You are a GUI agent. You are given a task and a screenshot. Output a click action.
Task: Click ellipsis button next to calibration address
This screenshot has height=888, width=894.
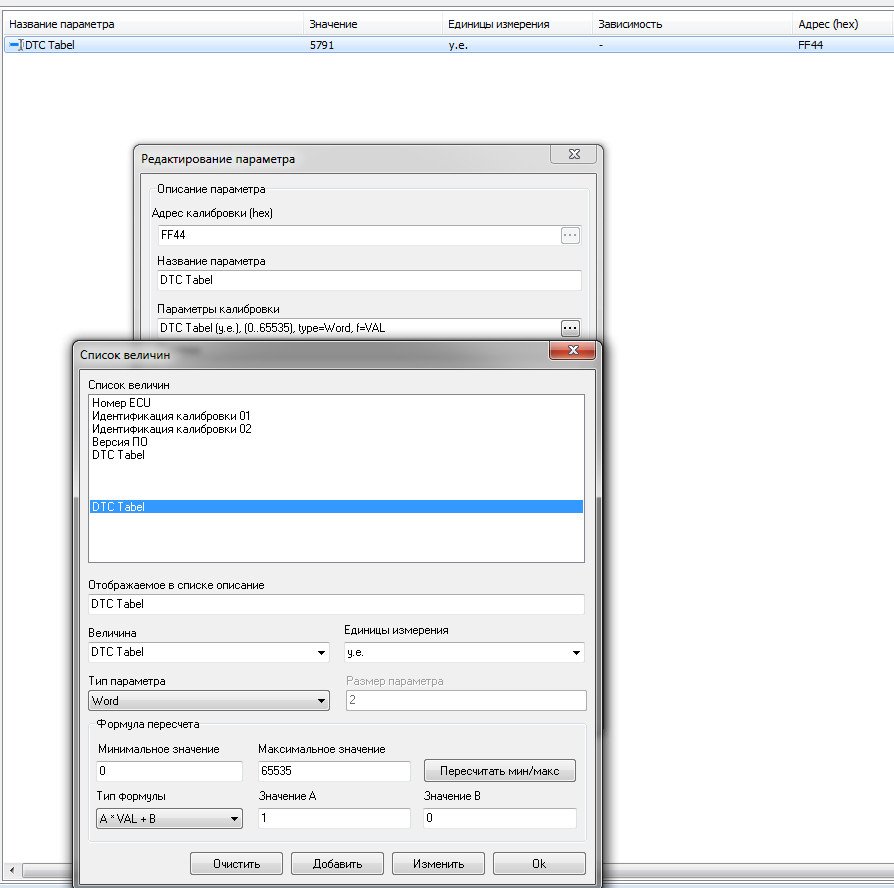click(x=570, y=236)
